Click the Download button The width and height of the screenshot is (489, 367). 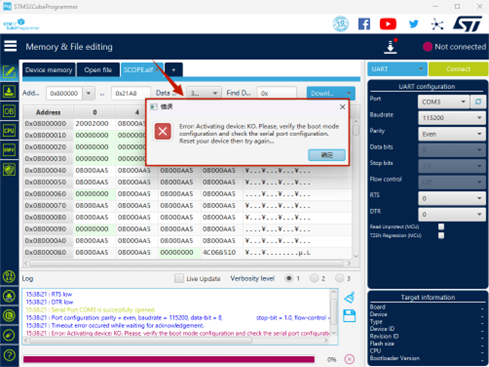(326, 93)
